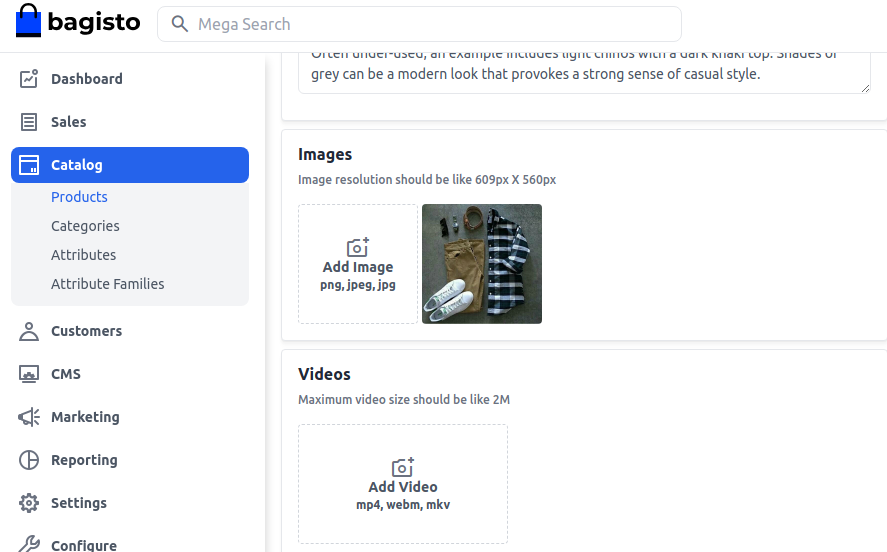Viewport: 887px width, 552px height.
Task: Click the Configure wrench icon
Action: [29, 545]
